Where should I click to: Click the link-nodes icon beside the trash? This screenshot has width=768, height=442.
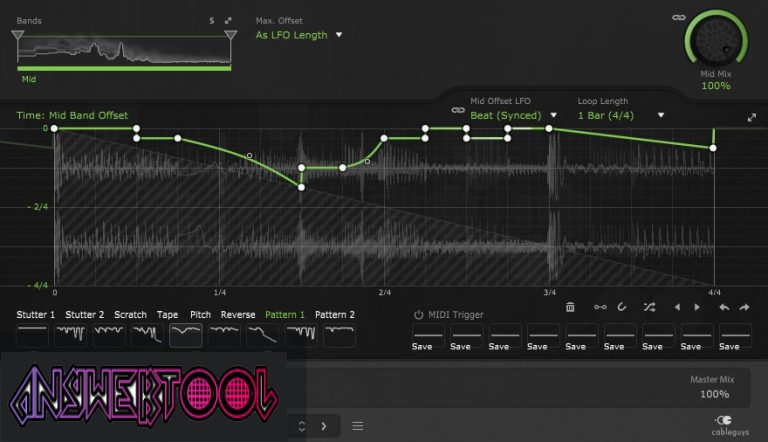[x=600, y=307]
